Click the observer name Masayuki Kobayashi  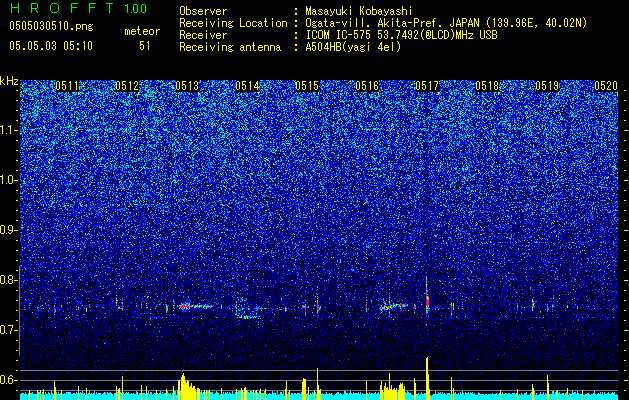pyautogui.click(x=359, y=11)
